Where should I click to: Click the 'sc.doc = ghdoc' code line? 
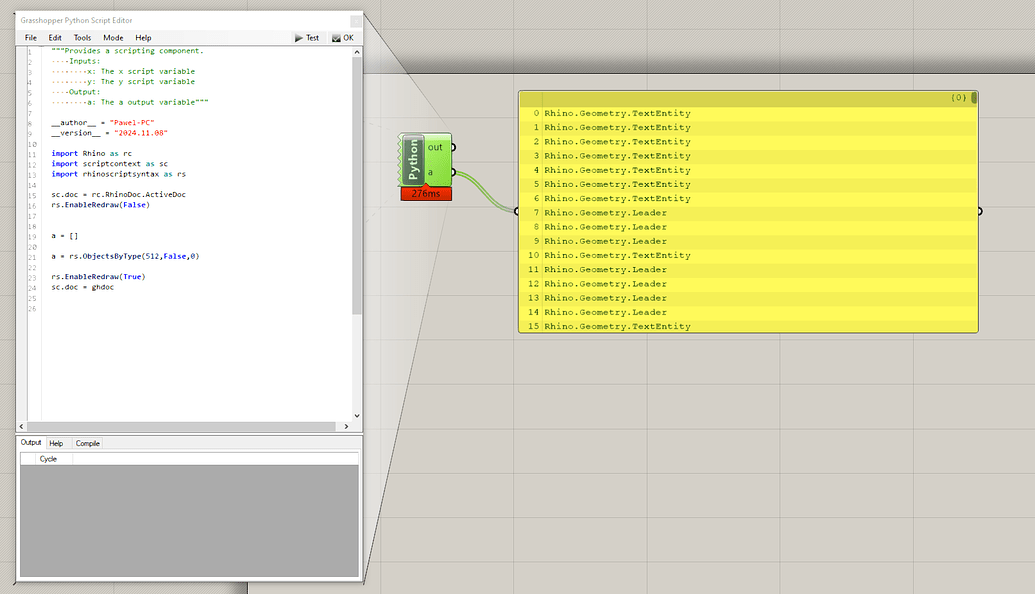coord(83,287)
